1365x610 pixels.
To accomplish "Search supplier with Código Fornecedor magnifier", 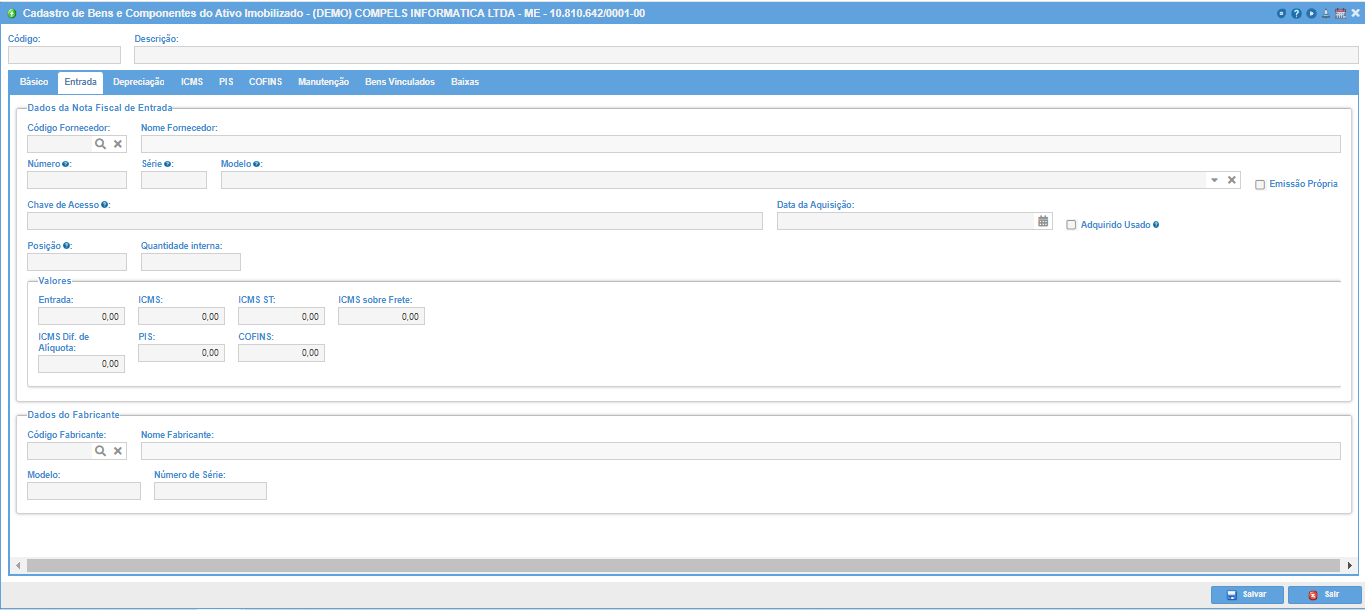I will tap(100, 144).
